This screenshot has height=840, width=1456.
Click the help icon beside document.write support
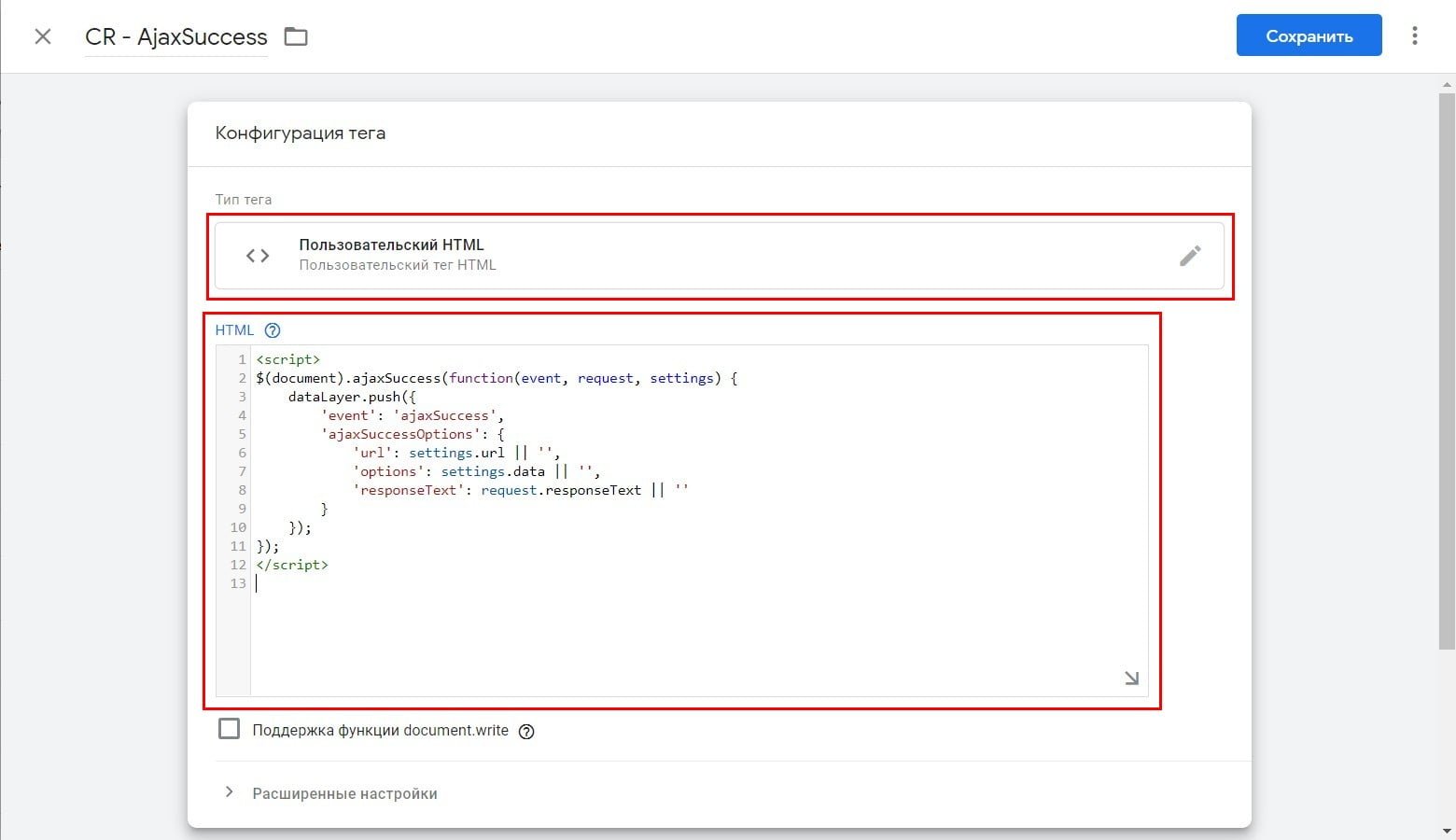click(526, 732)
